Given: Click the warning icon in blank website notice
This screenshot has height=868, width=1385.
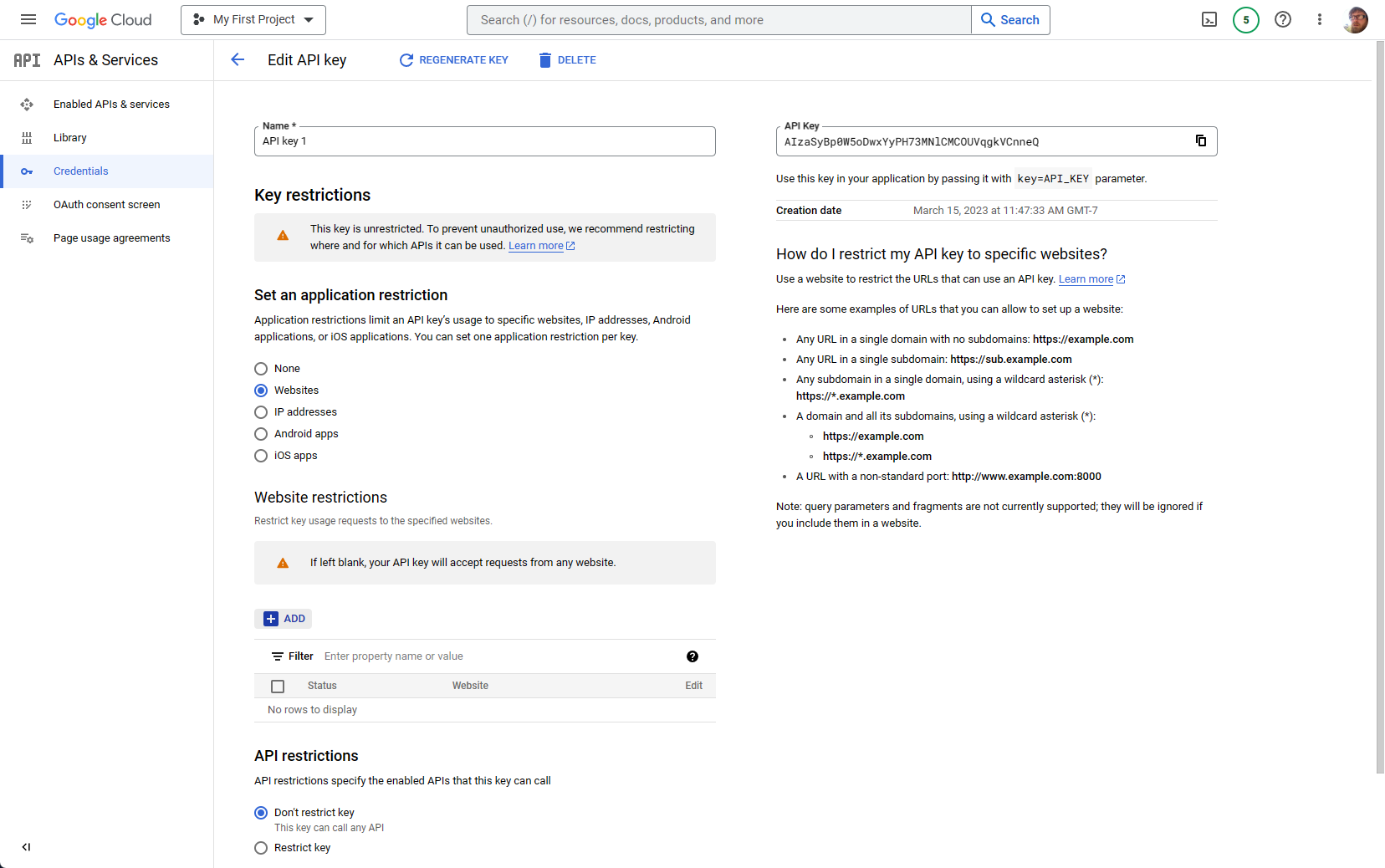Looking at the screenshot, I should (x=283, y=564).
